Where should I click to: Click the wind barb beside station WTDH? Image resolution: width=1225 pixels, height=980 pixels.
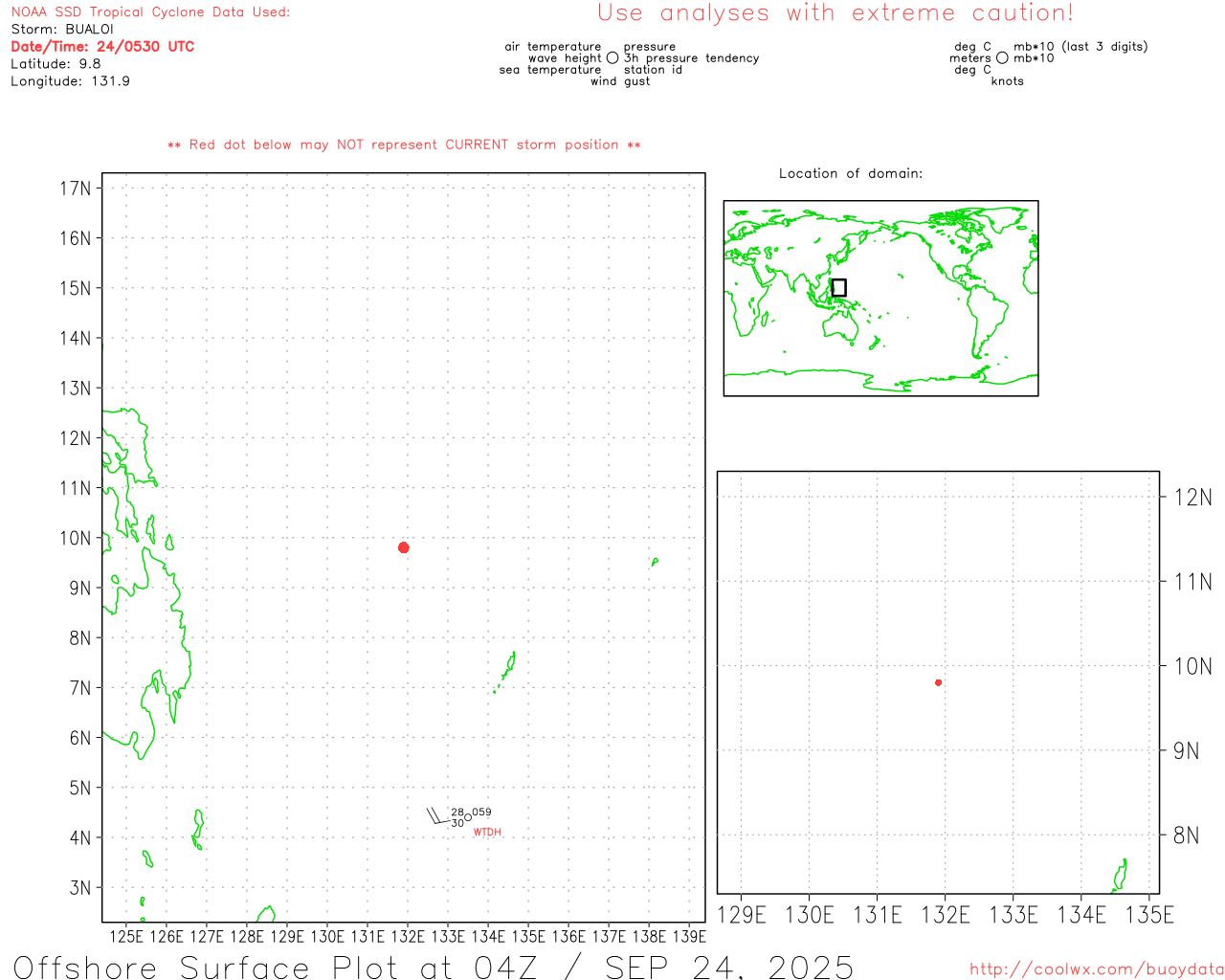tap(436, 816)
